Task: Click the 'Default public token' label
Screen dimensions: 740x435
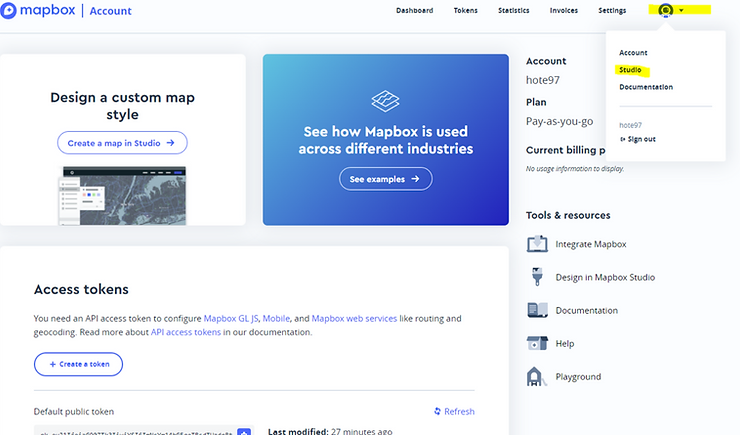Action: tap(74, 411)
